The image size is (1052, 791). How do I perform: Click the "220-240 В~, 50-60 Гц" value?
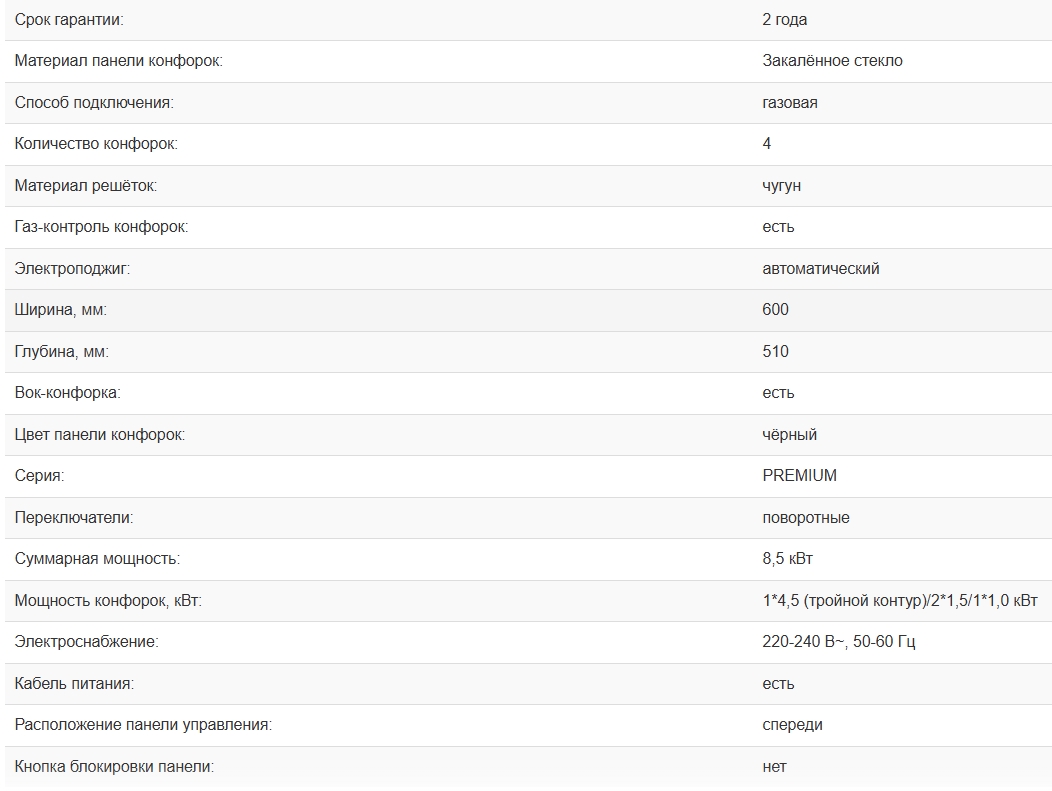[838, 642]
